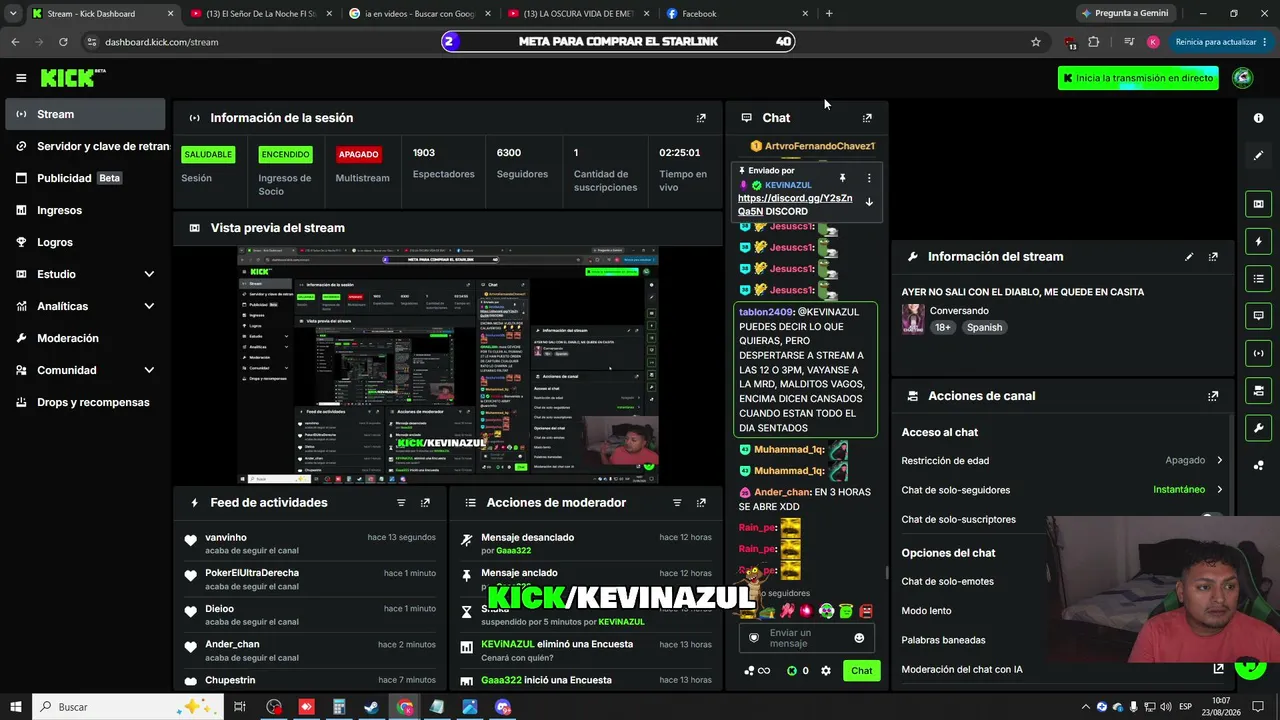This screenshot has width=1280, height=720.
Task: Click the info icon in right sidebar
Action: tap(1258, 118)
